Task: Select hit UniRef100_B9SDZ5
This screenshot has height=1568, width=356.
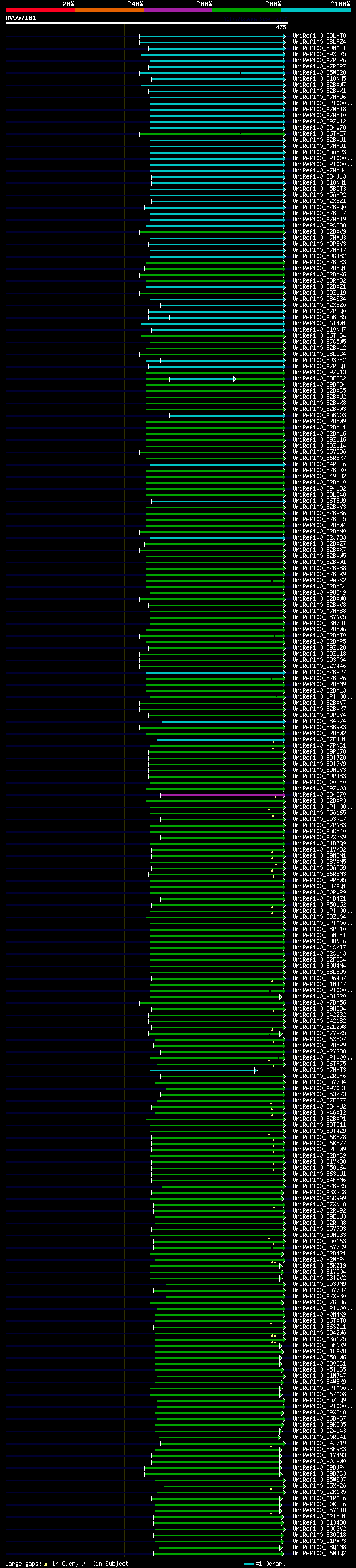Action: 319,55
